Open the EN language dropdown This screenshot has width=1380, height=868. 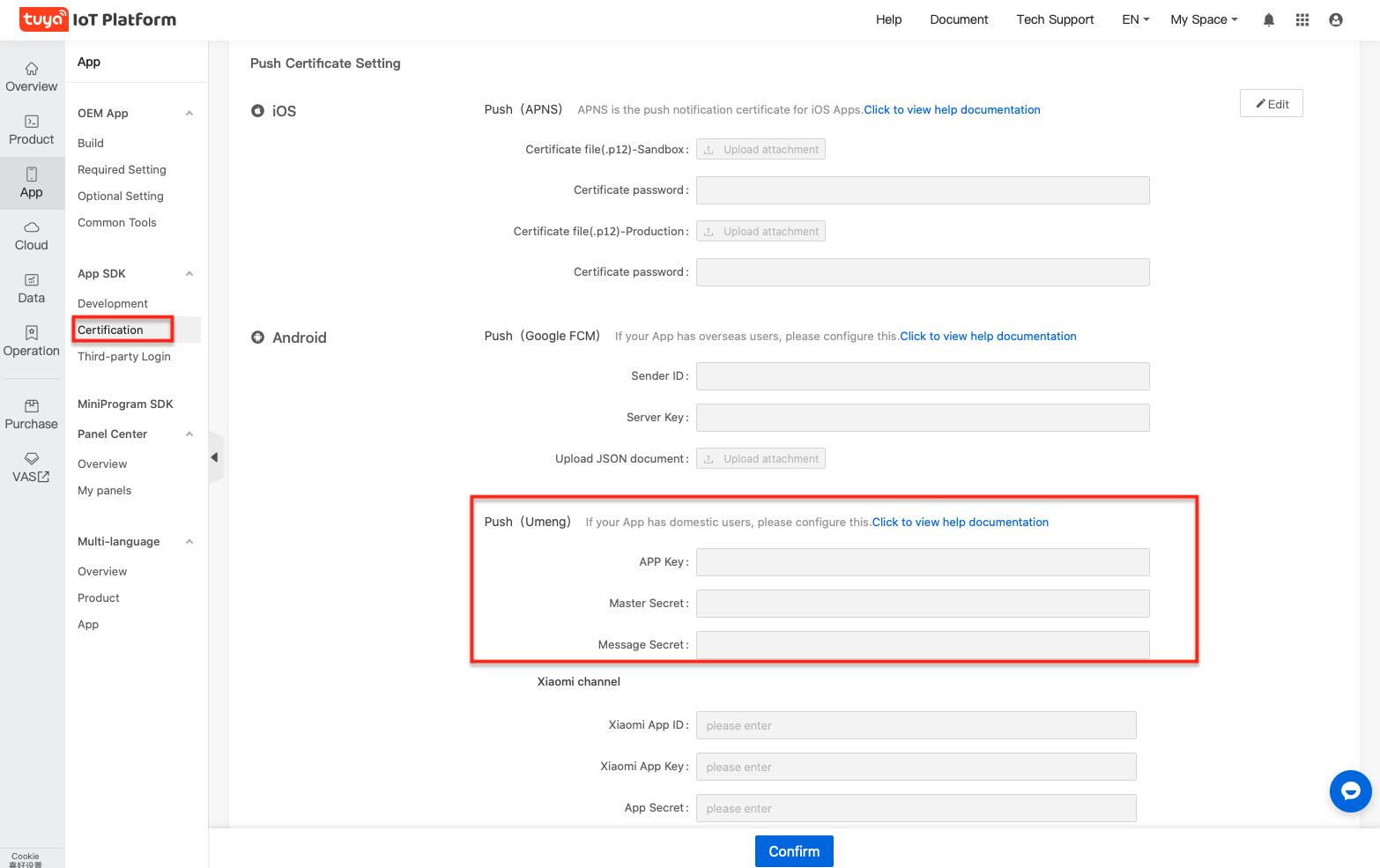coord(1135,20)
